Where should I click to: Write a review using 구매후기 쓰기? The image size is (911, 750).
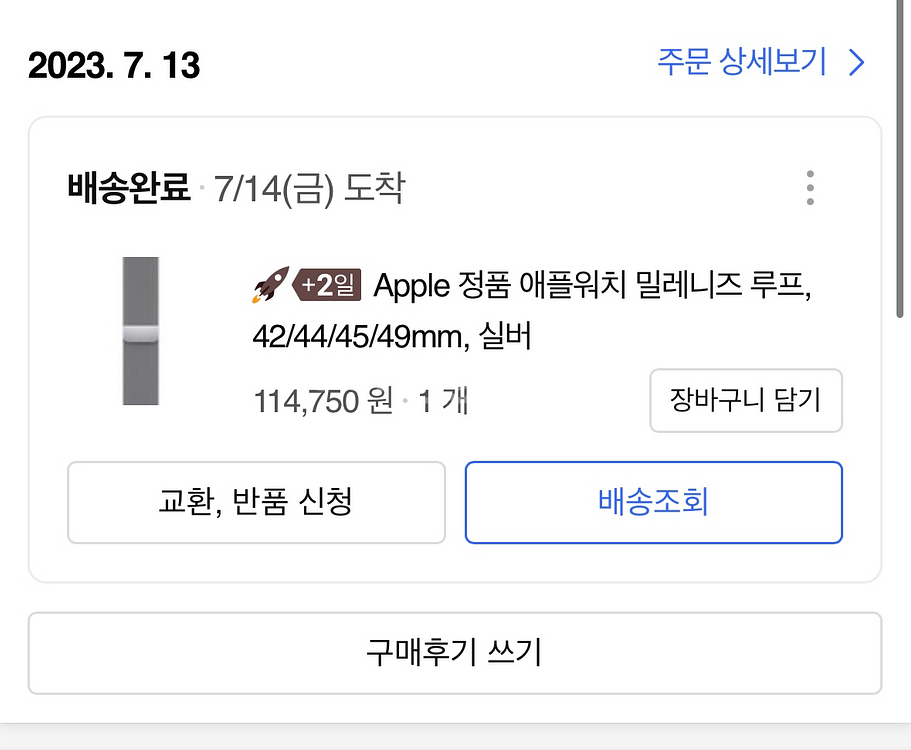click(x=455, y=653)
